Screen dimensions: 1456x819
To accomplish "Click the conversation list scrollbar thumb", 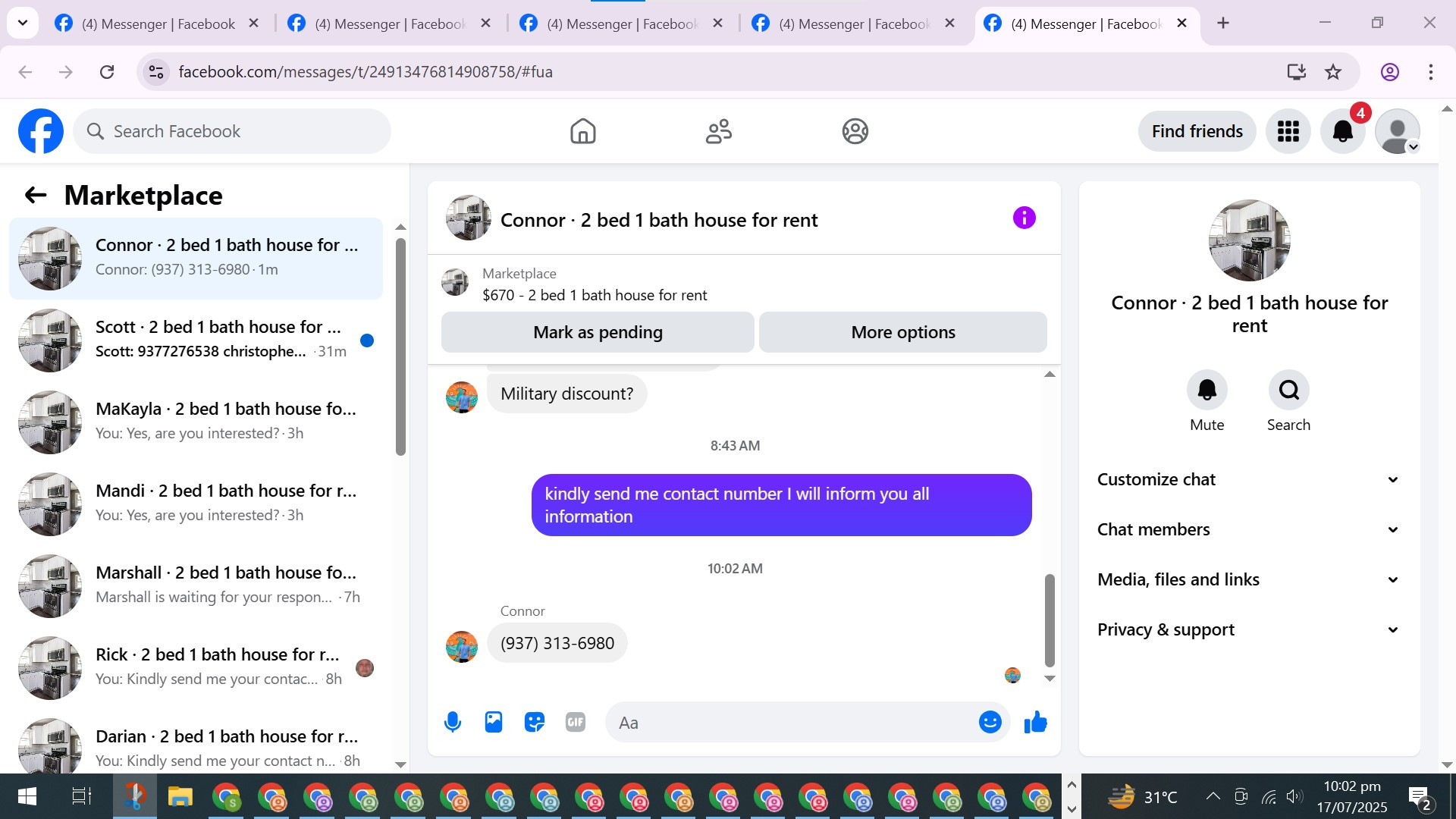I will (400, 347).
